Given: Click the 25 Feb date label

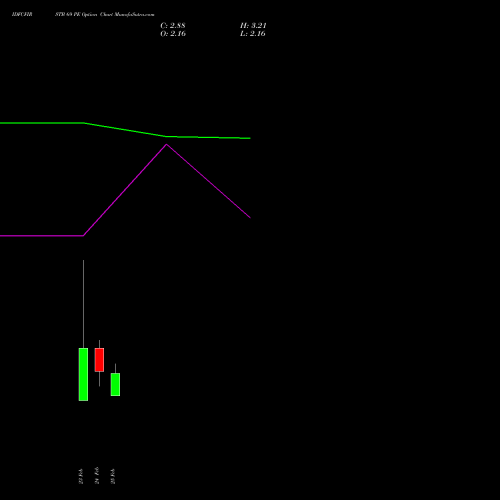Looking at the screenshot, I should coord(113,476).
